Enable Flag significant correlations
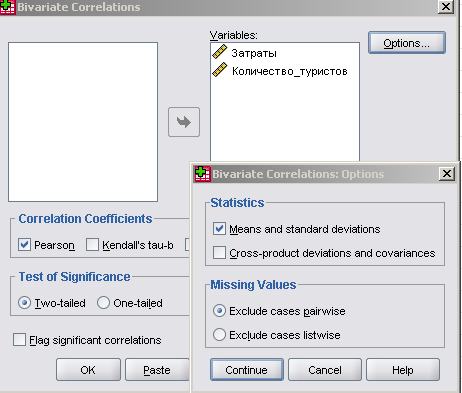This screenshot has width=462, height=393. (19, 340)
